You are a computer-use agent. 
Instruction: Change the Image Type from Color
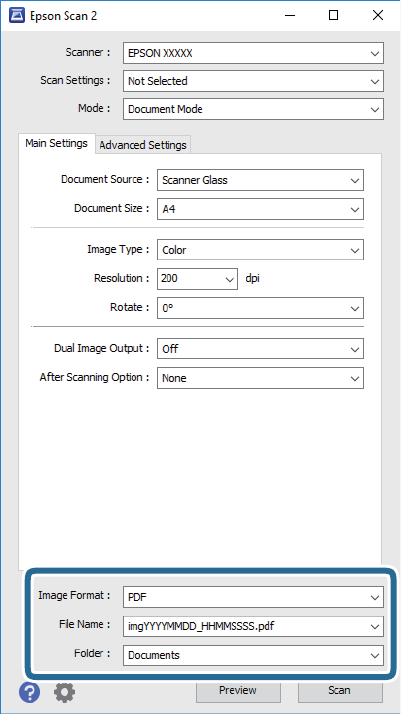pyautogui.click(x=260, y=250)
